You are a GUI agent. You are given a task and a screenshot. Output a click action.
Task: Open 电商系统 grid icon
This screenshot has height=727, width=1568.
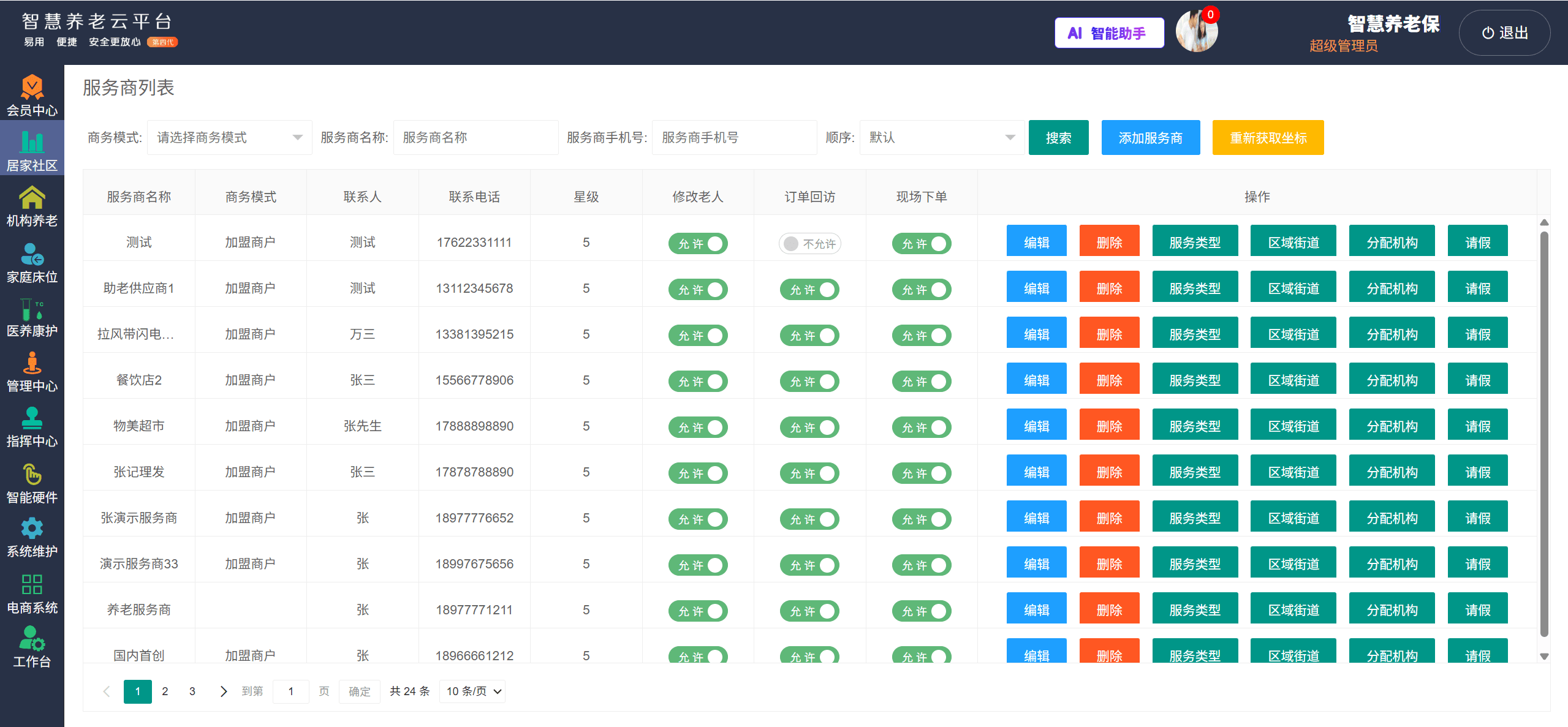click(x=32, y=584)
